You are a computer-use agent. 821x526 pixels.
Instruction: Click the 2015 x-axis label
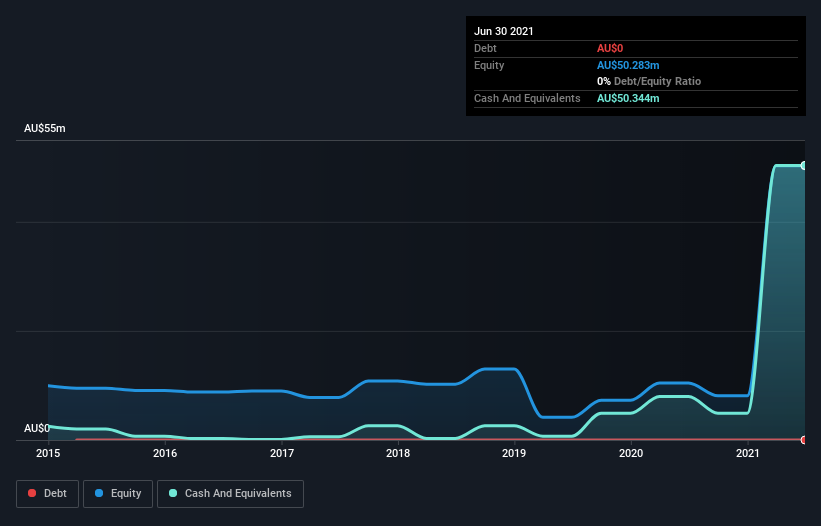[x=48, y=453]
